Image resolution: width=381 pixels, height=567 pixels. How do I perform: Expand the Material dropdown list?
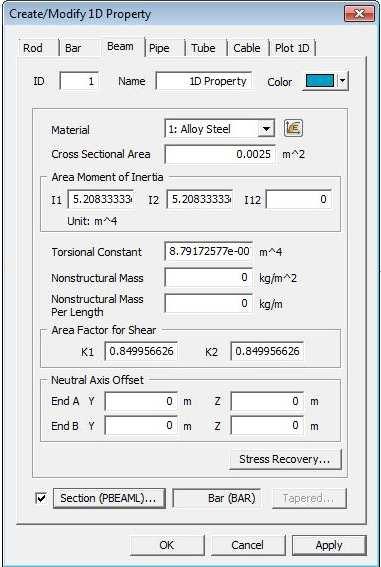coord(266,129)
